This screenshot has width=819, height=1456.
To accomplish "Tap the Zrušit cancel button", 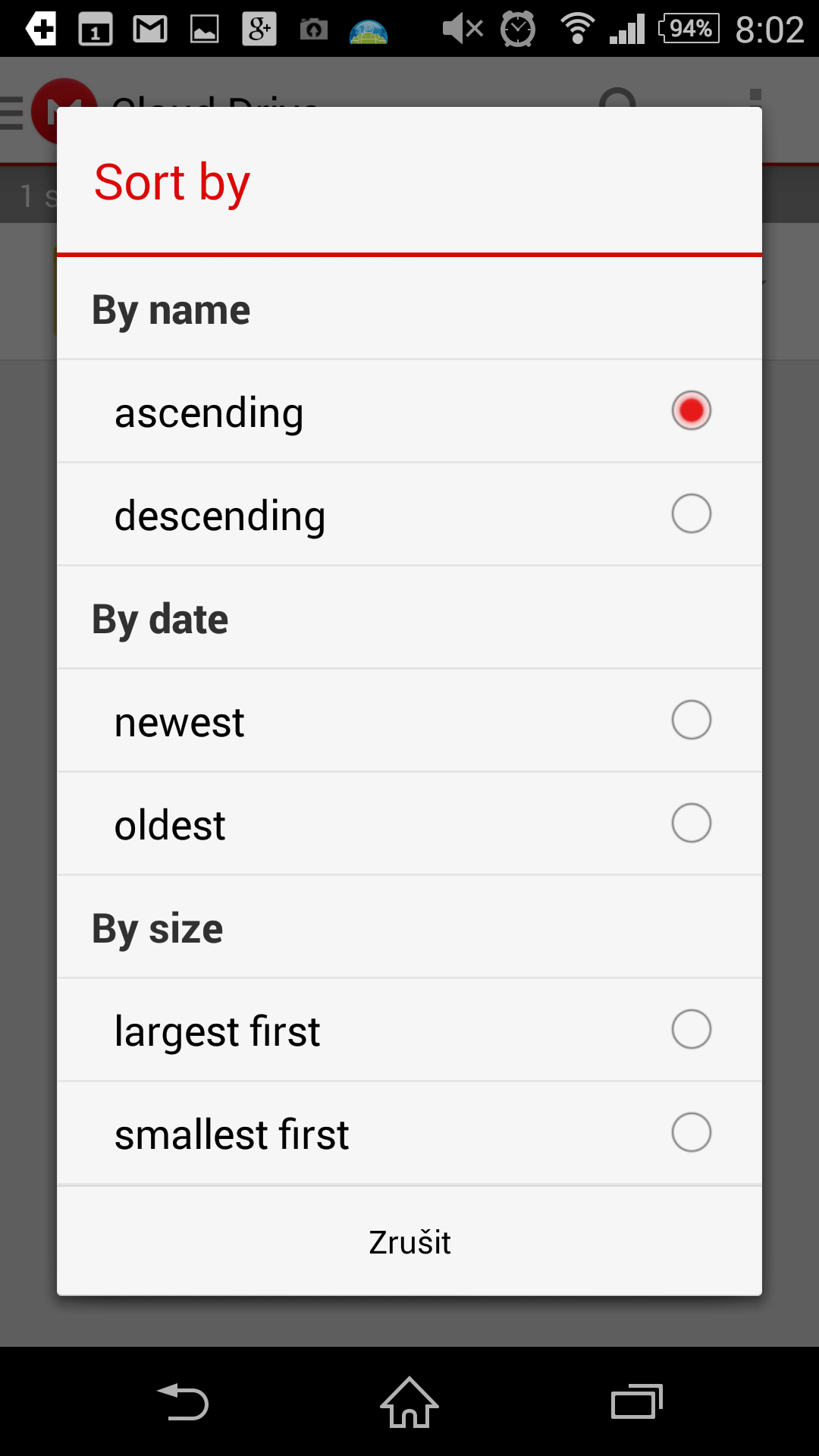I will click(409, 1242).
